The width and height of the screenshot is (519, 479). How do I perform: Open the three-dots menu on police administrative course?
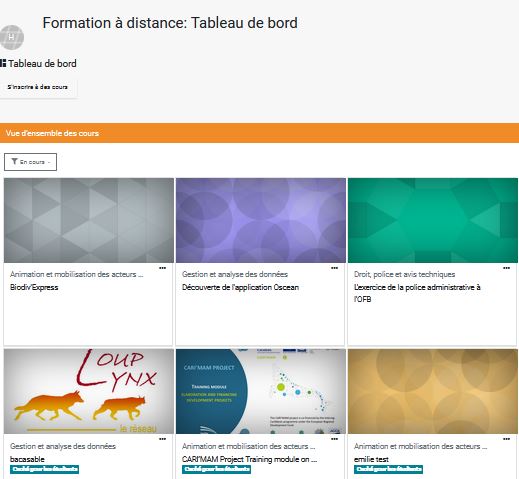point(506,268)
